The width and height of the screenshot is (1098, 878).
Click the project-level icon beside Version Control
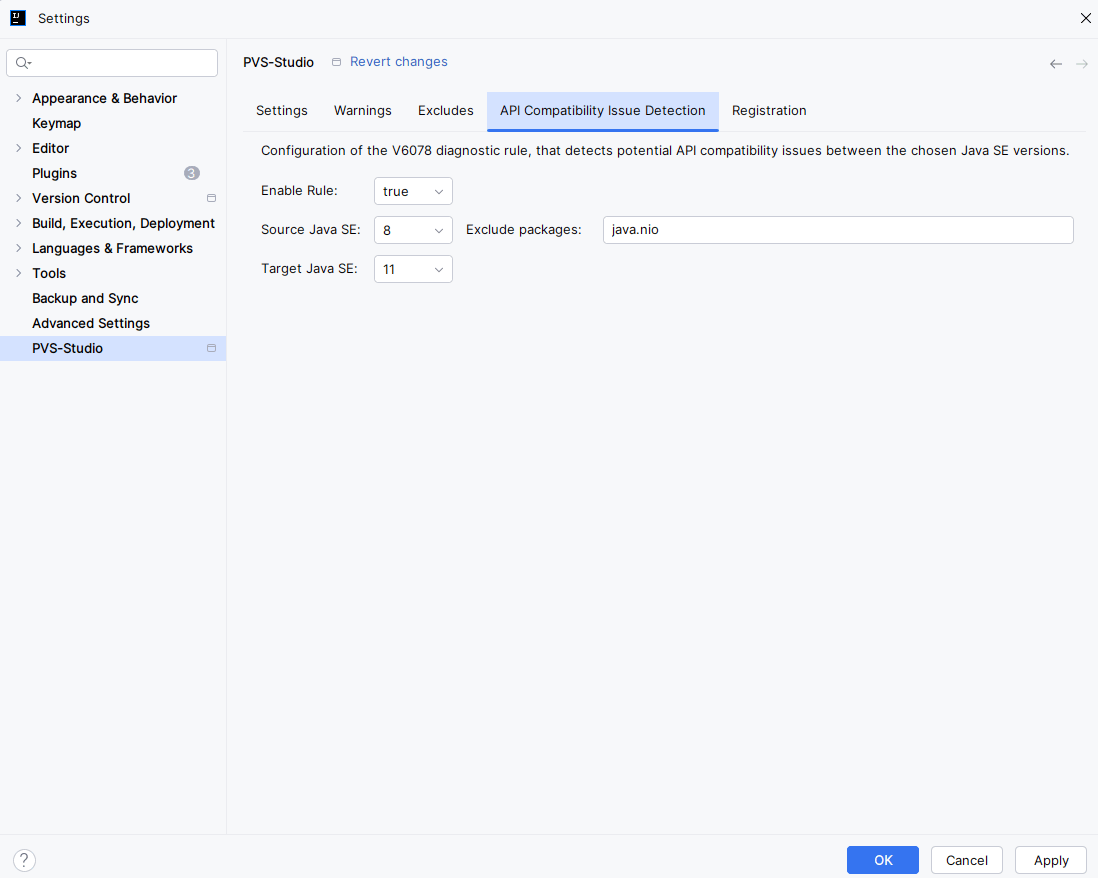(x=211, y=198)
